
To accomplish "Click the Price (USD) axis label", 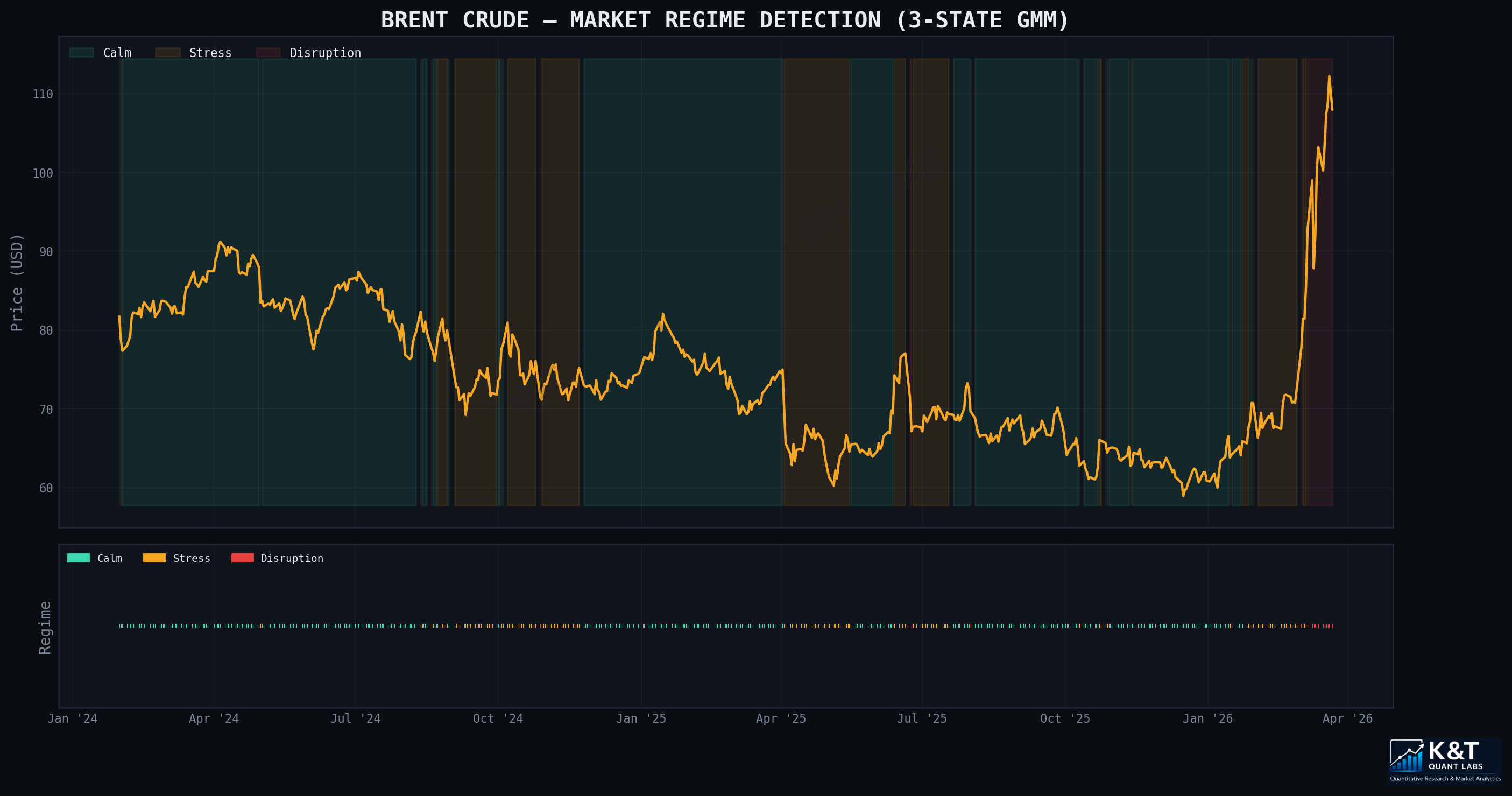I will (17, 283).
